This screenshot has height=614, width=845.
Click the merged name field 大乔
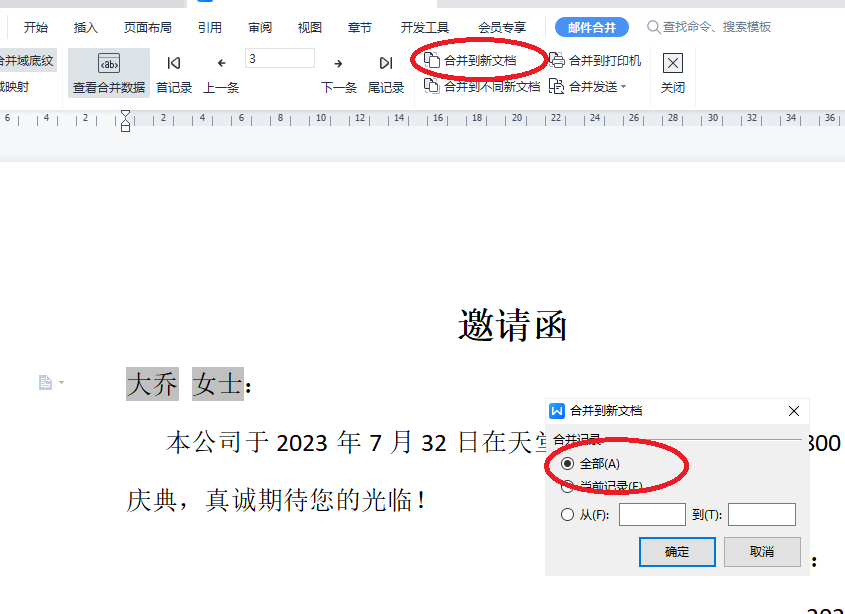tap(153, 384)
